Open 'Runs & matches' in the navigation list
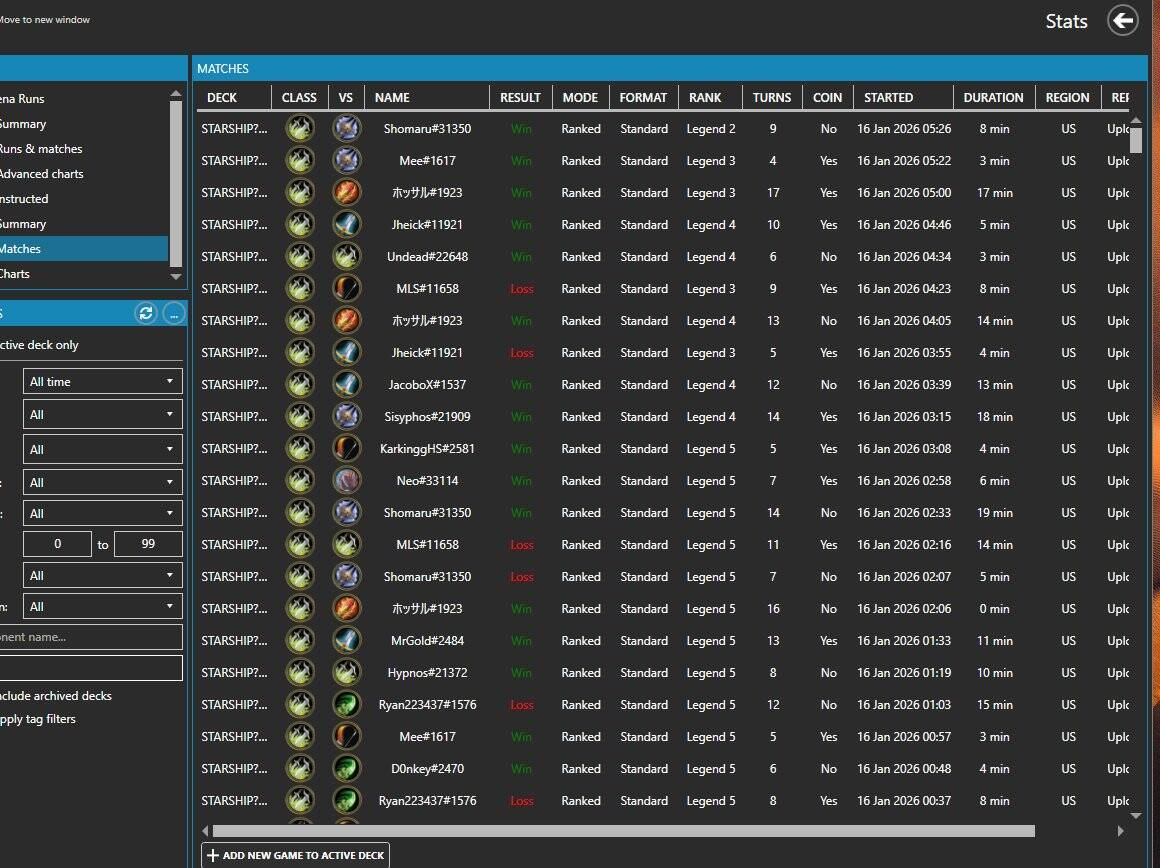 (40, 149)
